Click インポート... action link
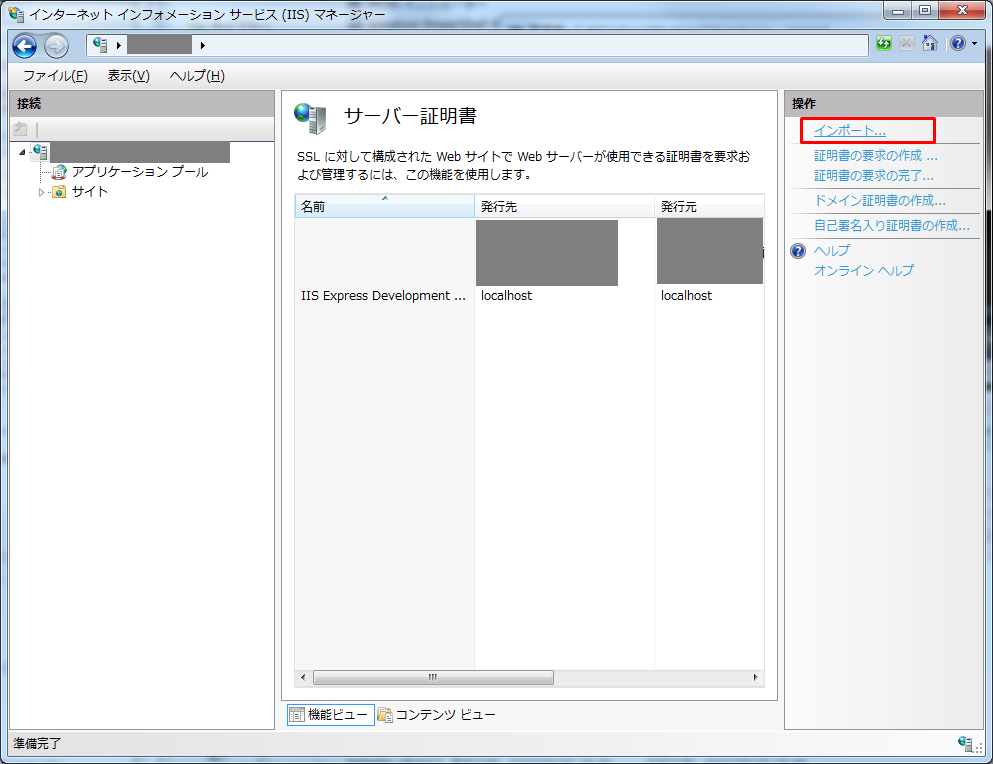The image size is (993, 764). coord(849,131)
